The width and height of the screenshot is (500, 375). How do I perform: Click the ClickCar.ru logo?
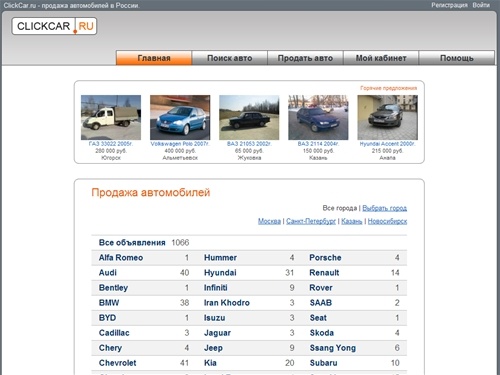54,26
